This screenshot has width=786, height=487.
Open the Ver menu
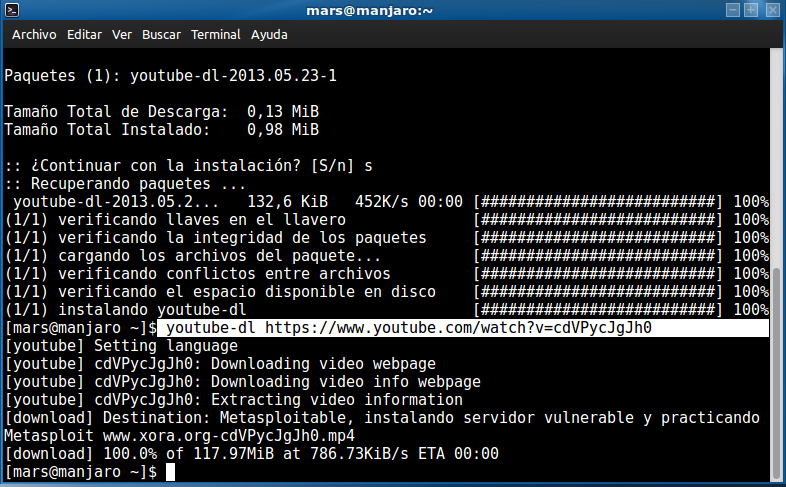click(122, 34)
